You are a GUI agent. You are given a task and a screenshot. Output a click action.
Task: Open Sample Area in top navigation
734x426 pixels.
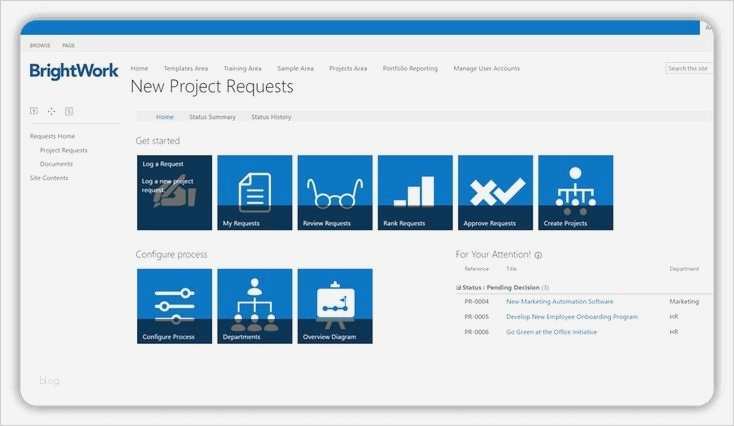coord(295,68)
